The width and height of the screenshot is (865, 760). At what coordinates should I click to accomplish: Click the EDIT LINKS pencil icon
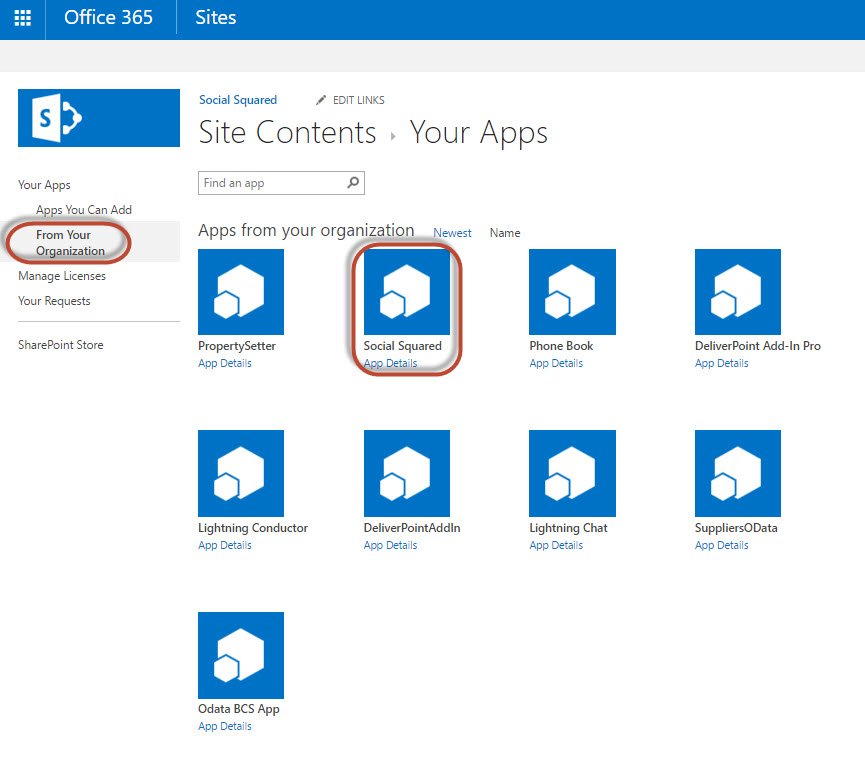321,100
